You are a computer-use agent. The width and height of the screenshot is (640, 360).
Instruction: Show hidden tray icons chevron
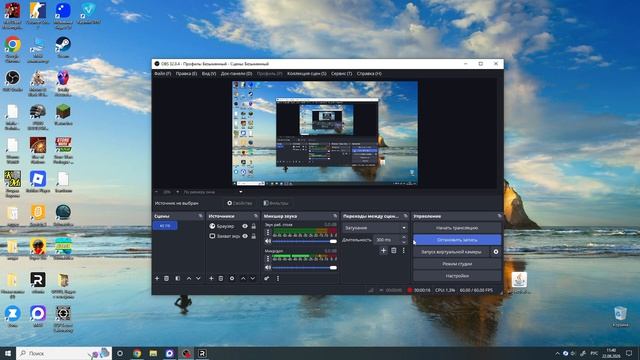(557, 353)
